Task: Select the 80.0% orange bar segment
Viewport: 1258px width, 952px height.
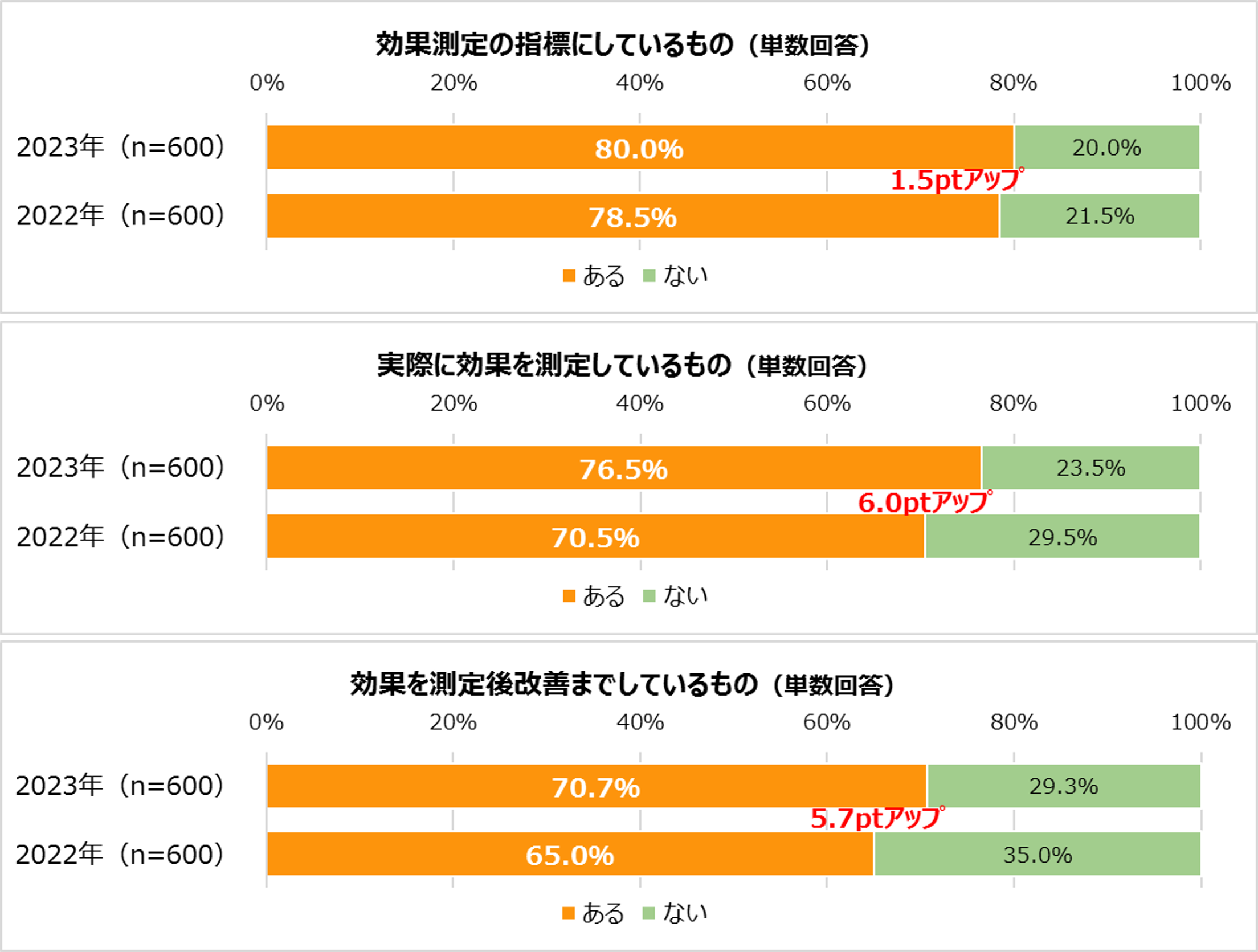Action: pyautogui.click(x=639, y=148)
